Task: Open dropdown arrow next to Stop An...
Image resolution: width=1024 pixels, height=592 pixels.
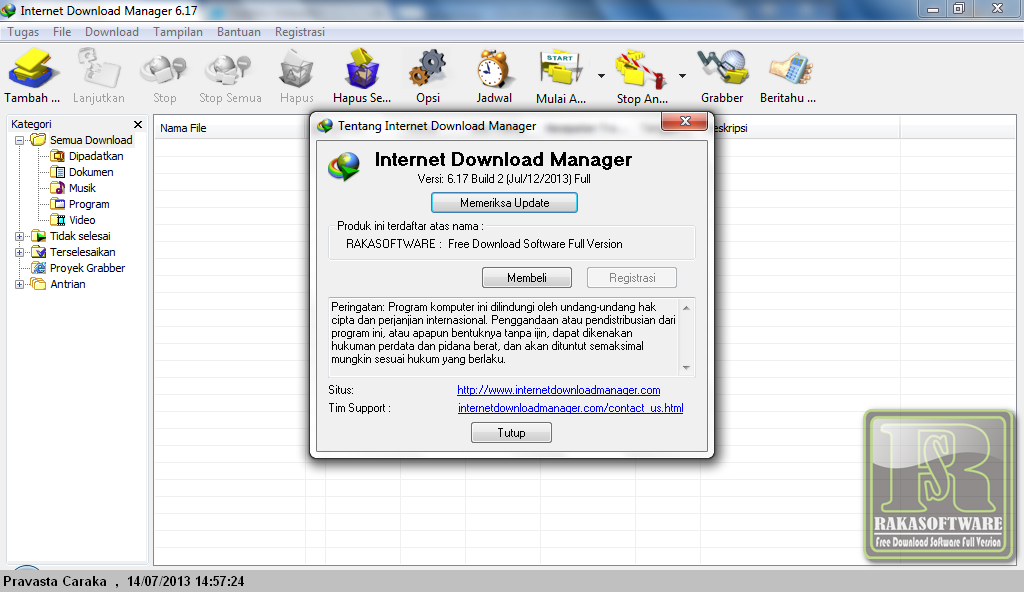Action: 682,76
